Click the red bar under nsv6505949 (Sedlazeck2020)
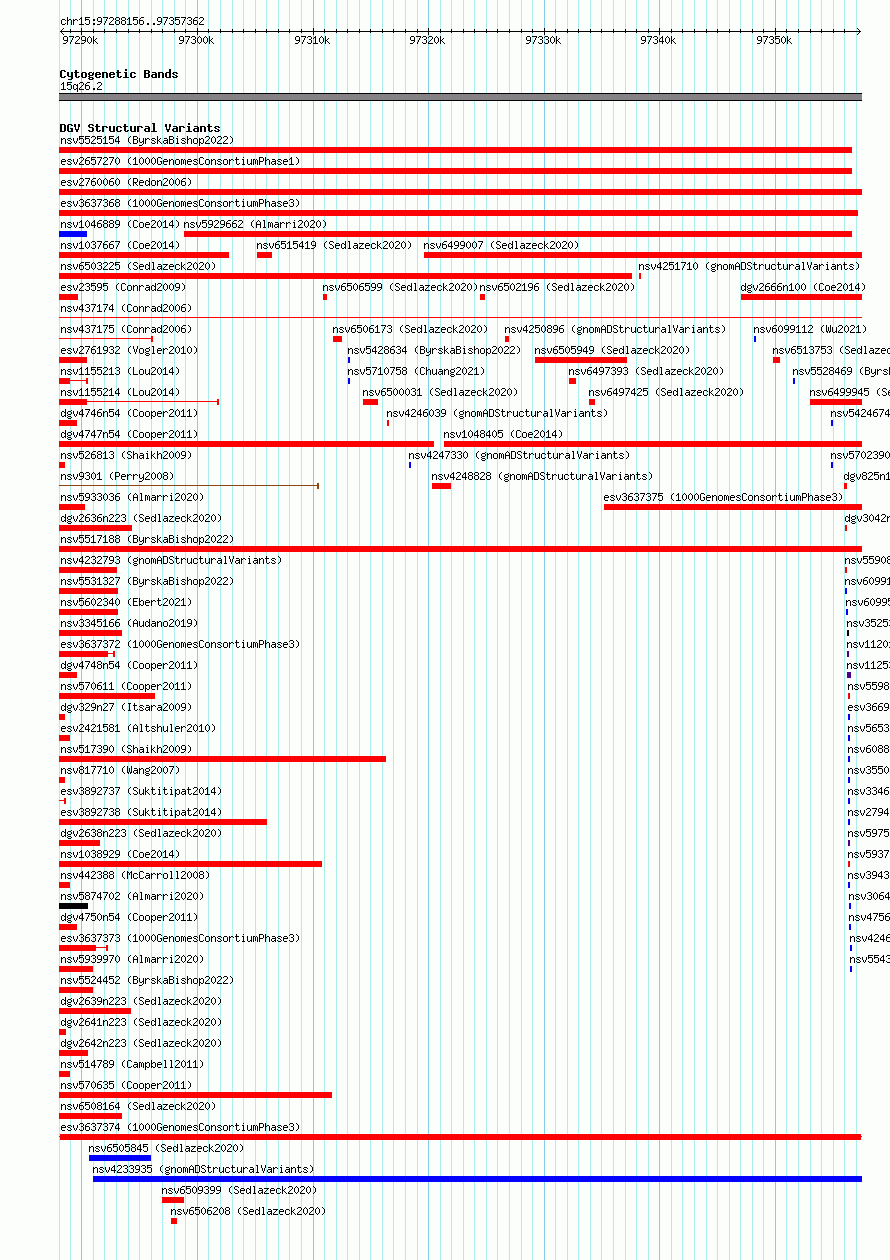 [x=581, y=360]
